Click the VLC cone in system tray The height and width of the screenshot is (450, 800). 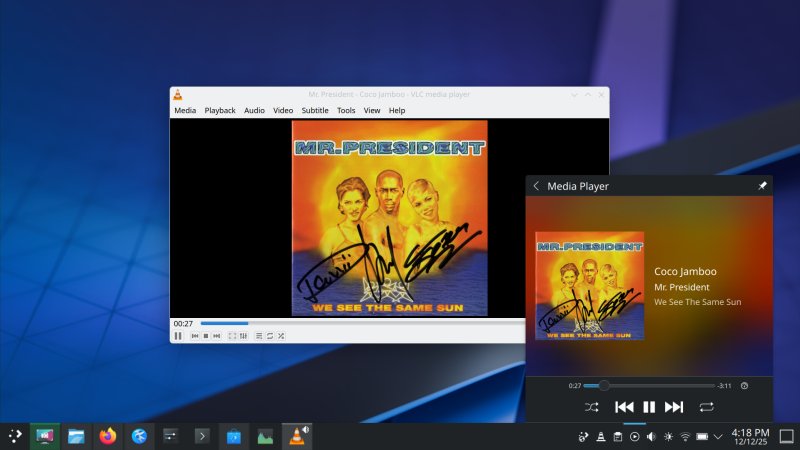tap(601, 437)
